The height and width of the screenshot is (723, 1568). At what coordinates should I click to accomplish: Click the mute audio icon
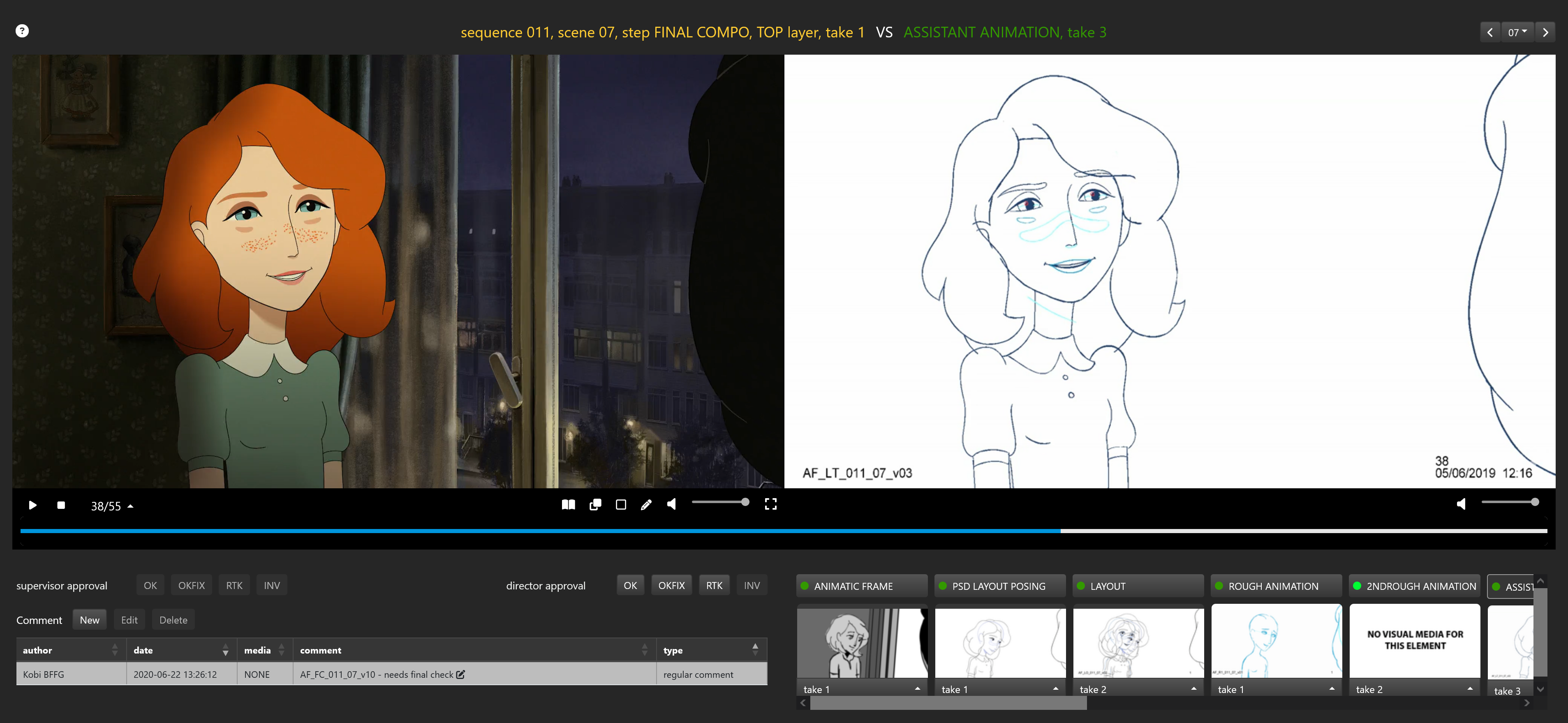point(673,504)
